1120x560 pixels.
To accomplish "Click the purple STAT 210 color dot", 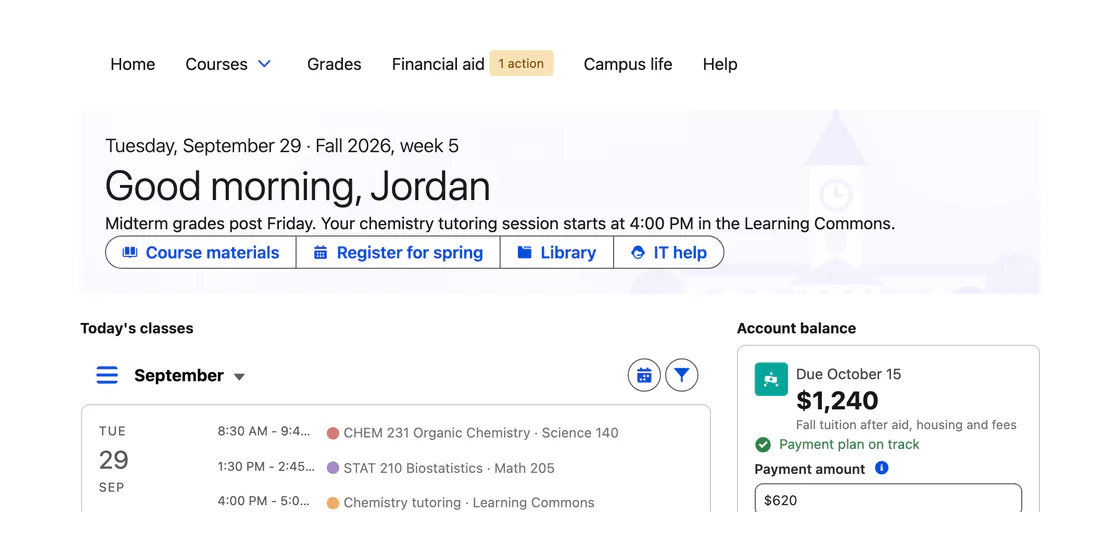I will point(332,468).
